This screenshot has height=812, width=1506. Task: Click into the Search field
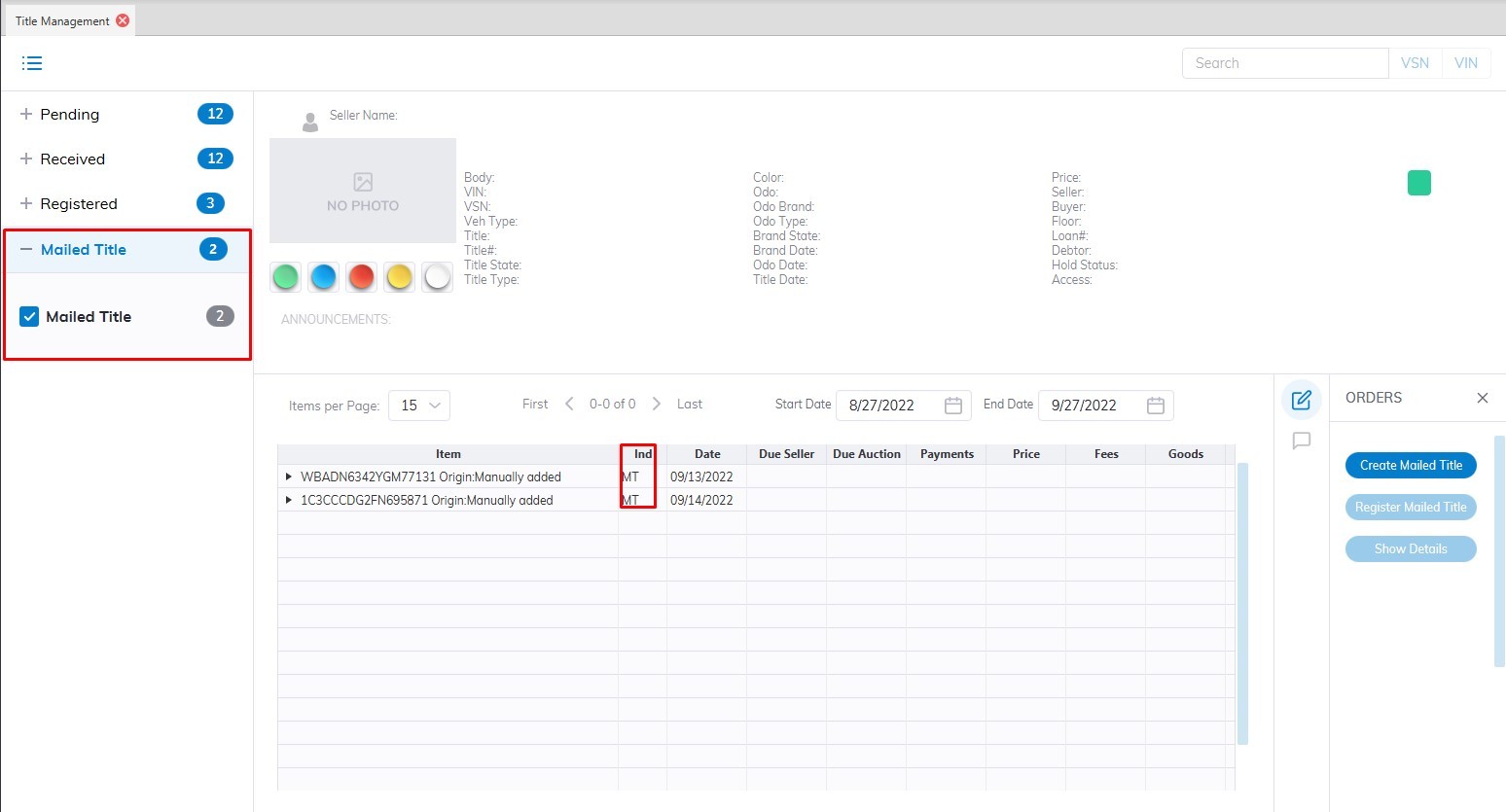[1284, 63]
